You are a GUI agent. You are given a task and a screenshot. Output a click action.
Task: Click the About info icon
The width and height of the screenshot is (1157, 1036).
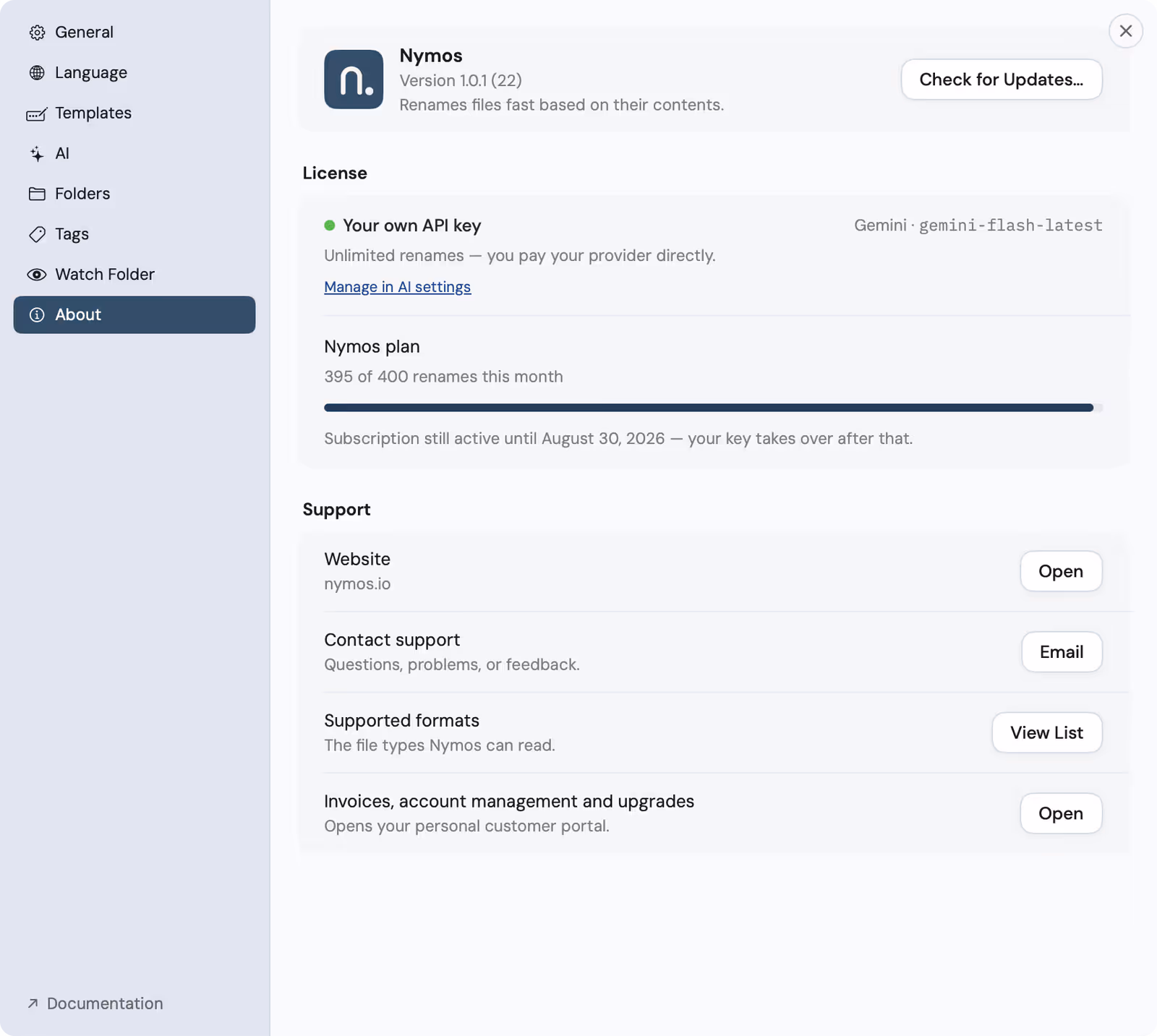37,315
